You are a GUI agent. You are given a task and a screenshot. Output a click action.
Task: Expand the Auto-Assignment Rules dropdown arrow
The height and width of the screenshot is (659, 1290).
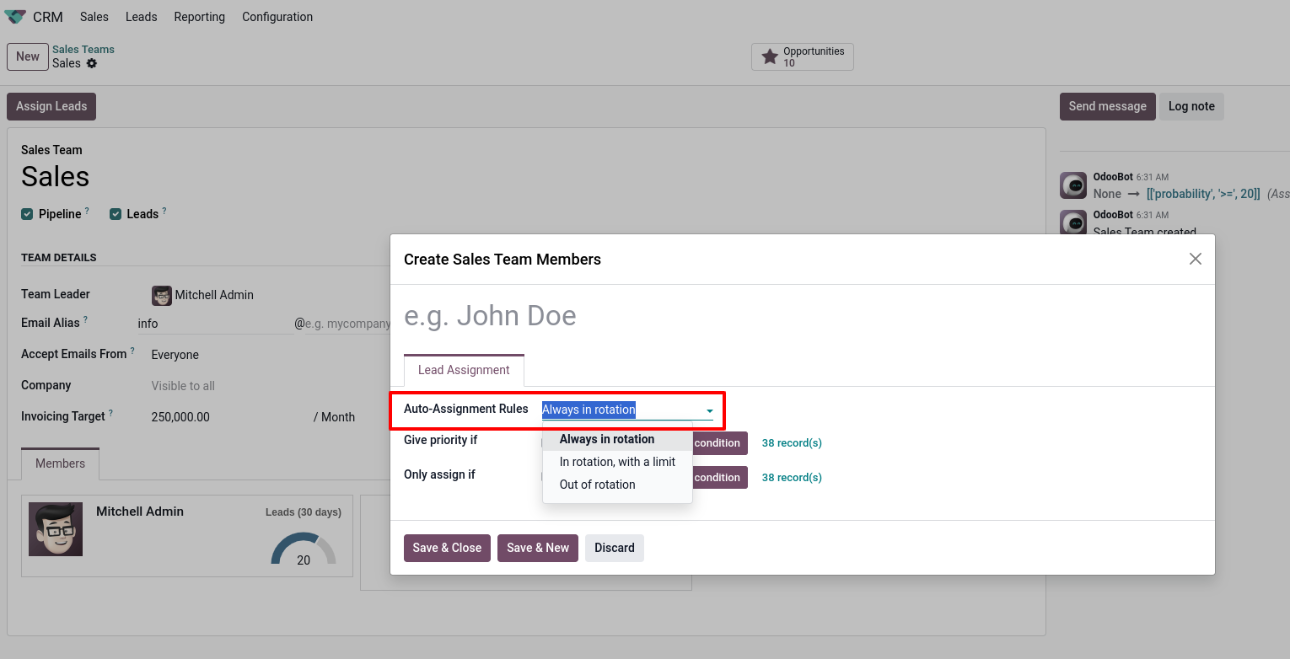(709, 411)
